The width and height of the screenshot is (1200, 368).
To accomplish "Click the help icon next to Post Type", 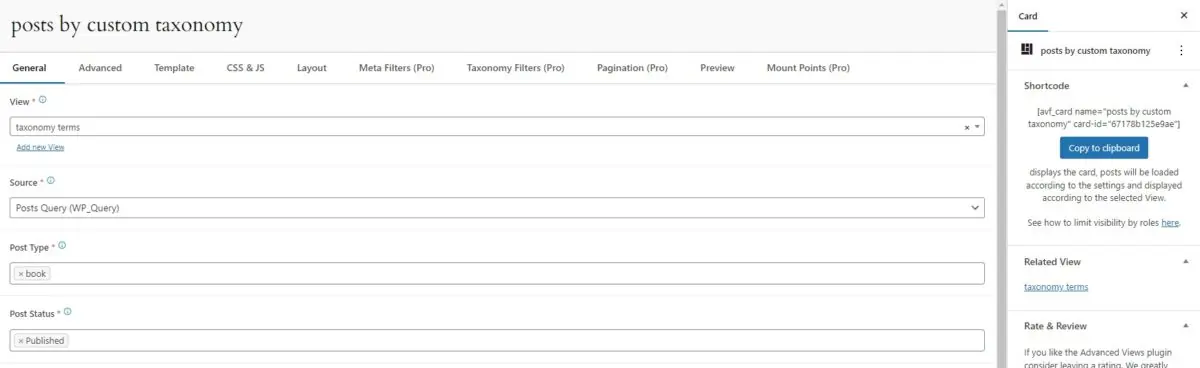I will [62, 245].
